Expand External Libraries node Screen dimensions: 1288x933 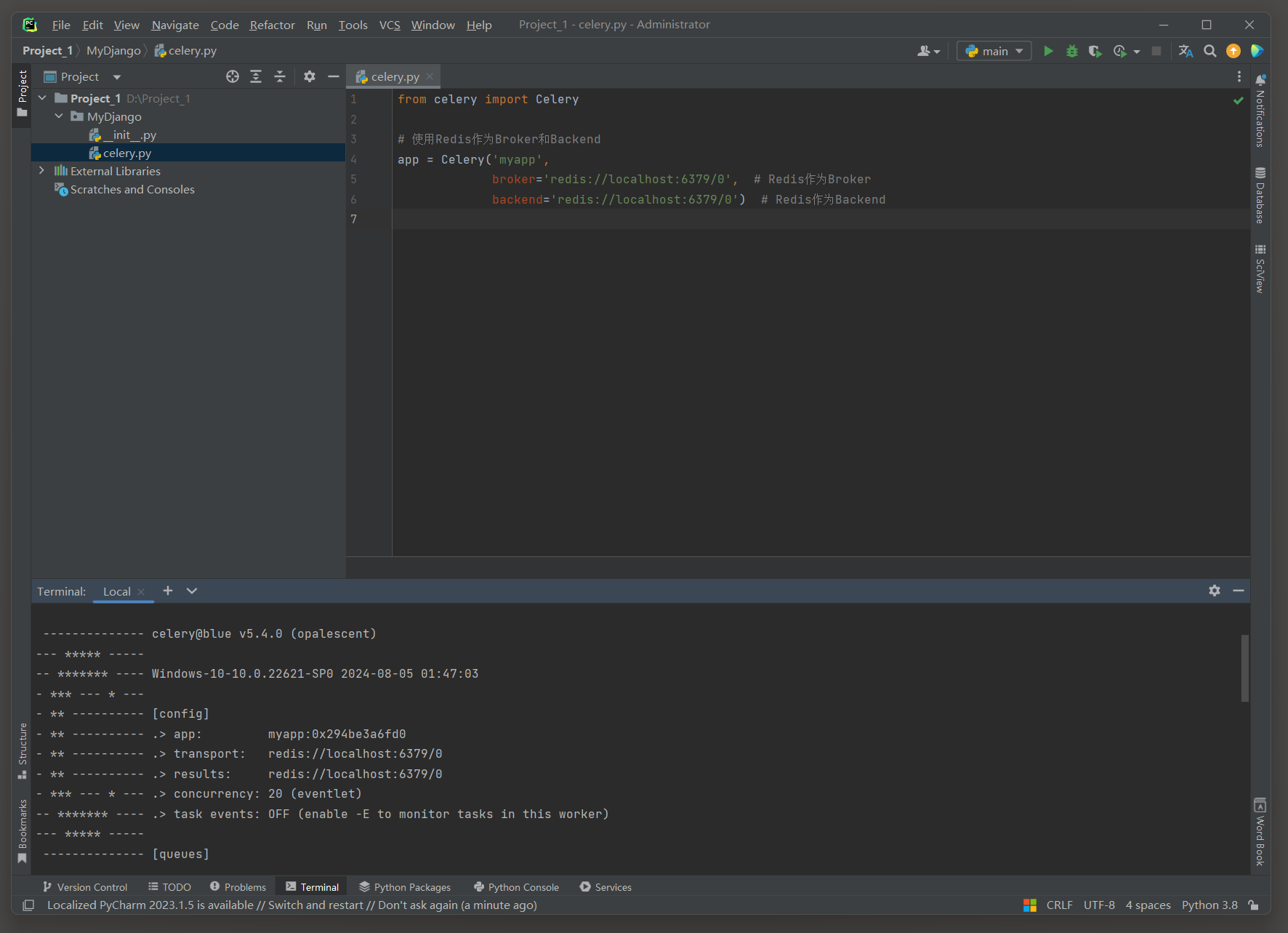(42, 170)
